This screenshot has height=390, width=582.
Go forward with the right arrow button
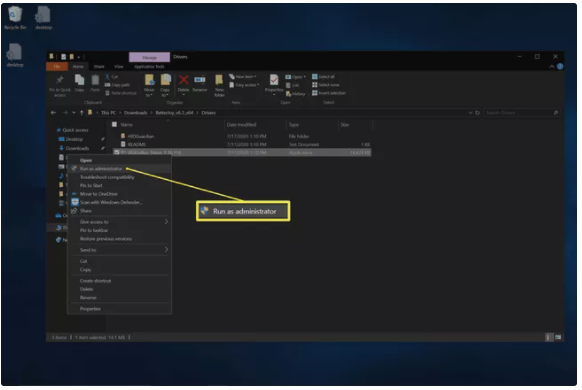pyautogui.click(x=65, y=113)
